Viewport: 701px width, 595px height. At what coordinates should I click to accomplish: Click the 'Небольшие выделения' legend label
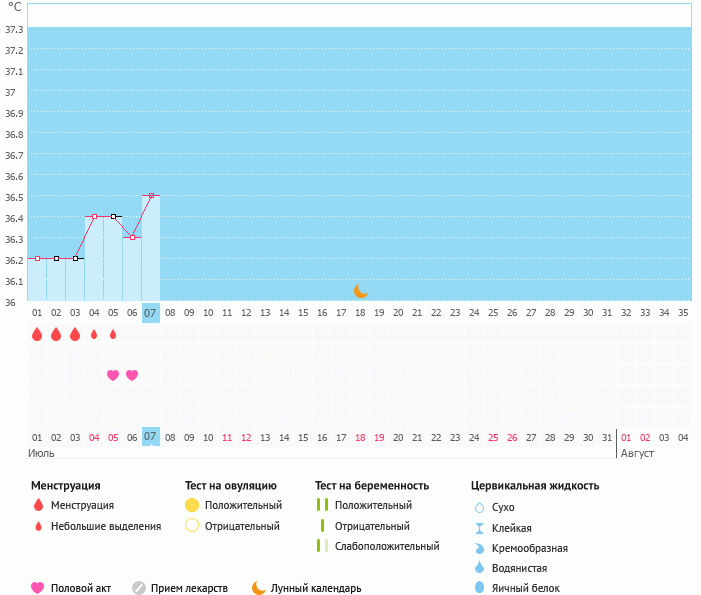click(105, 526)
